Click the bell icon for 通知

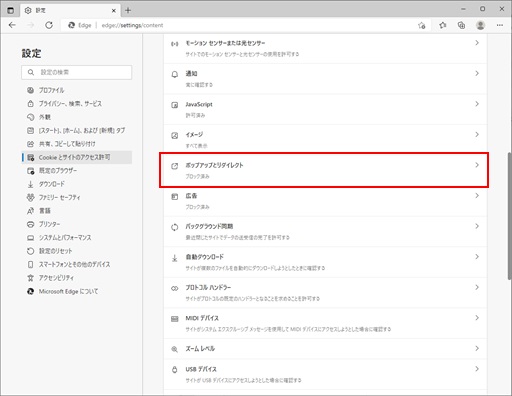click(x=175, y=74)
